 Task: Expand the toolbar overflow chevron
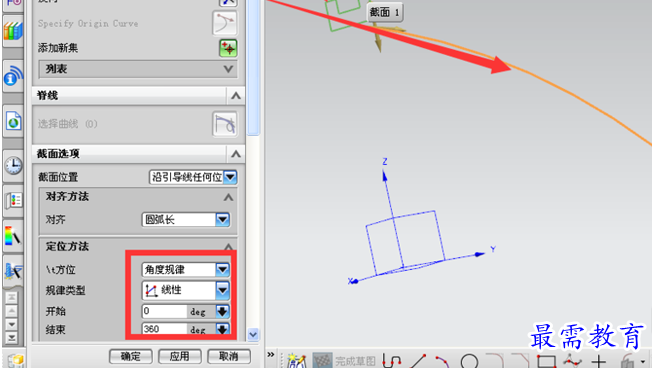271,355
